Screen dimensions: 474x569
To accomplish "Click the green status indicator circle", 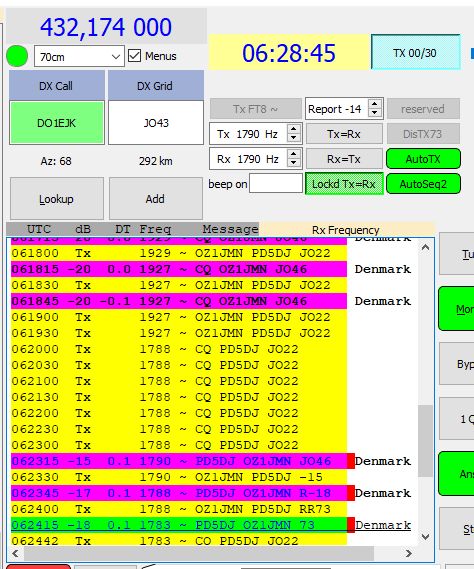I will [x=17, y=56].
